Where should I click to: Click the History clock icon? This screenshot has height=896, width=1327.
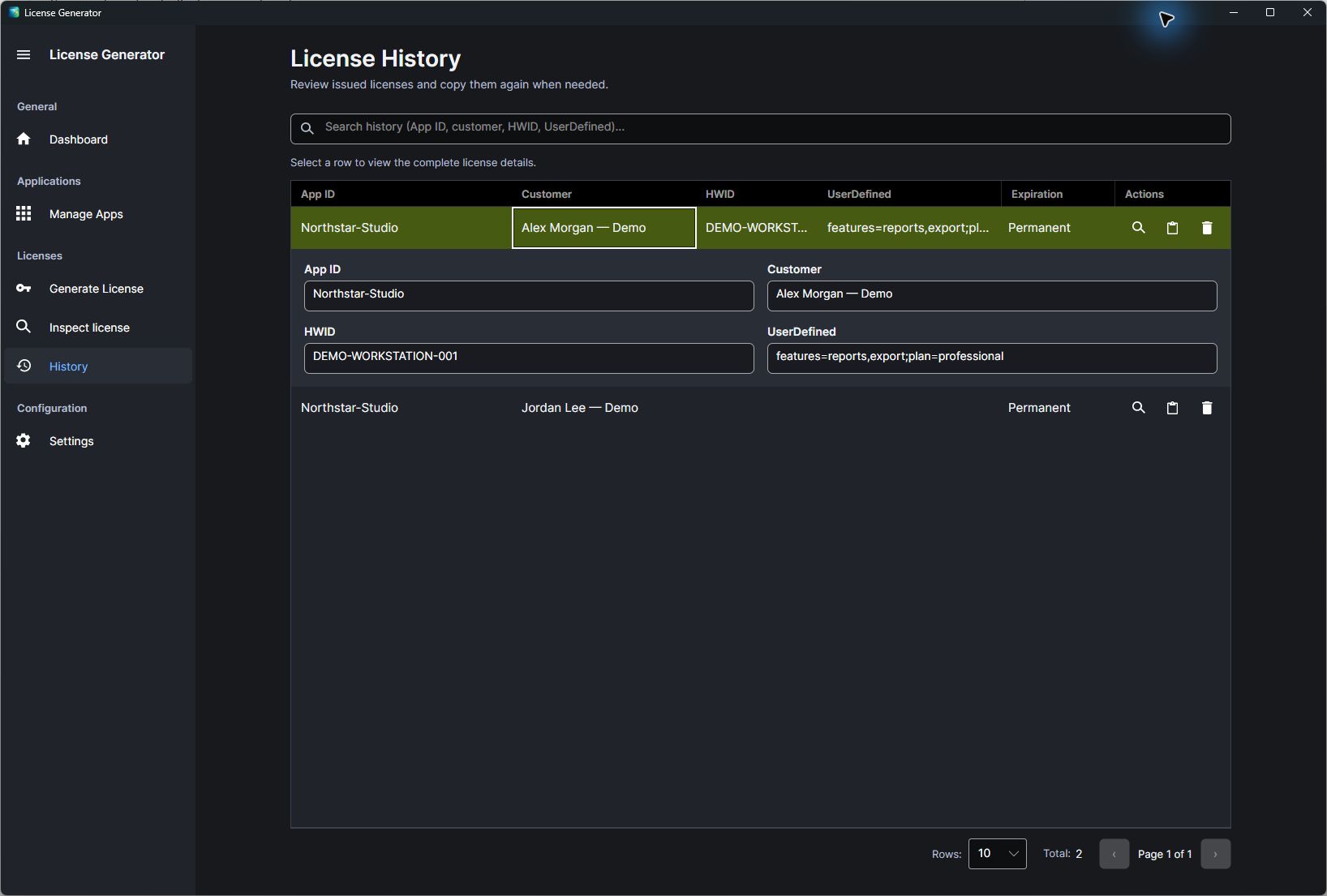click(x=24, y=366)
